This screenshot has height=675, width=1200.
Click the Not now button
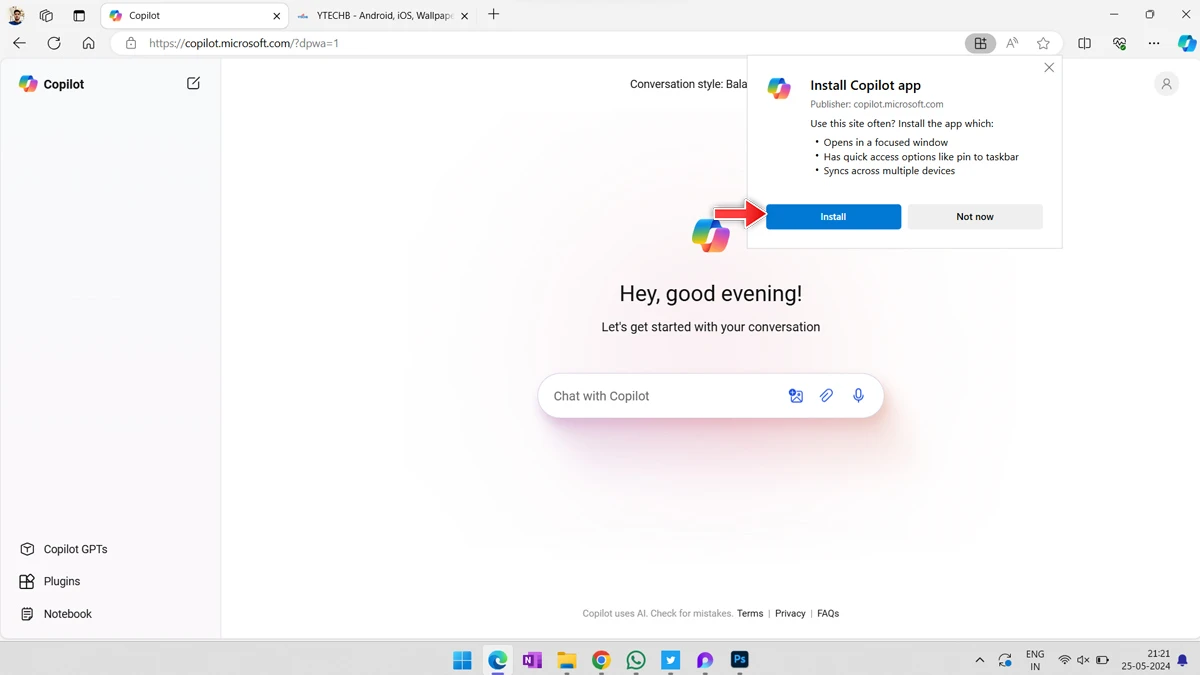tap(975, 217)
